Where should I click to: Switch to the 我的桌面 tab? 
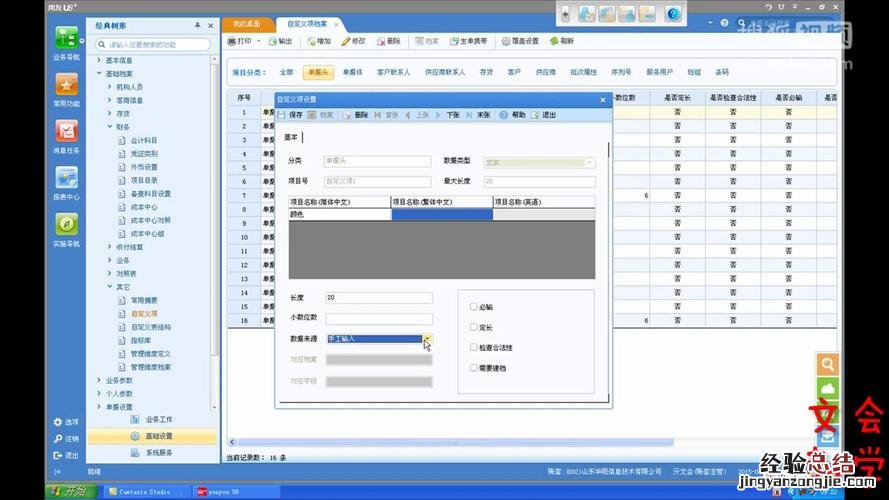[x=246, y=22]
